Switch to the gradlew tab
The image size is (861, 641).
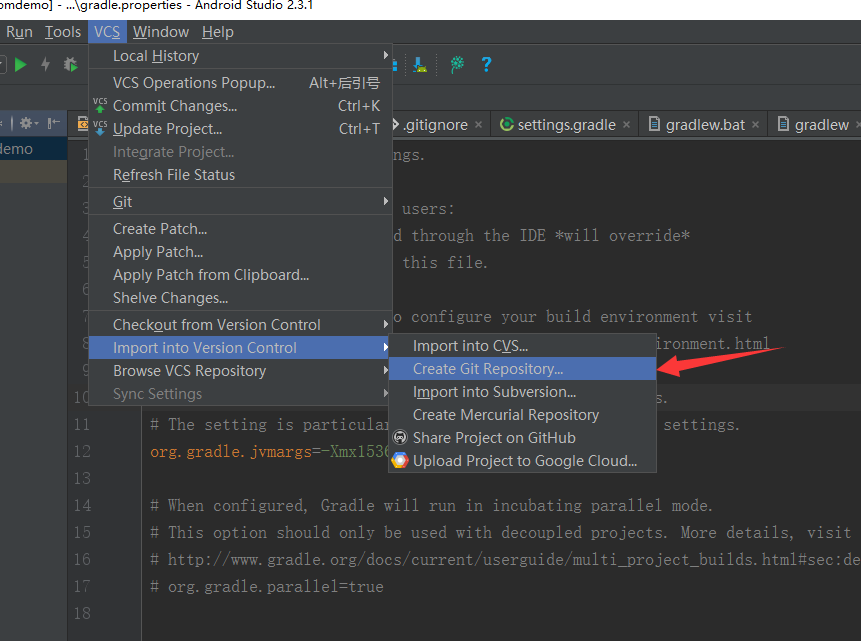tap(821, 125)
